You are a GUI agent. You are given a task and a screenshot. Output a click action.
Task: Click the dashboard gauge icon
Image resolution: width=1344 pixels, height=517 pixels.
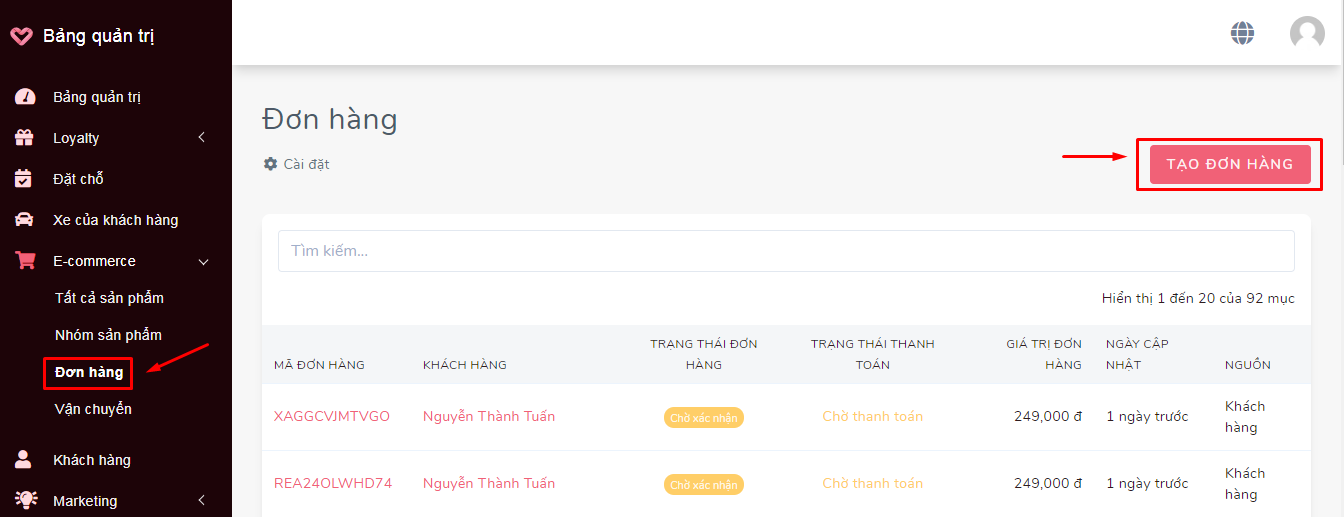click(x=24, y=97)
